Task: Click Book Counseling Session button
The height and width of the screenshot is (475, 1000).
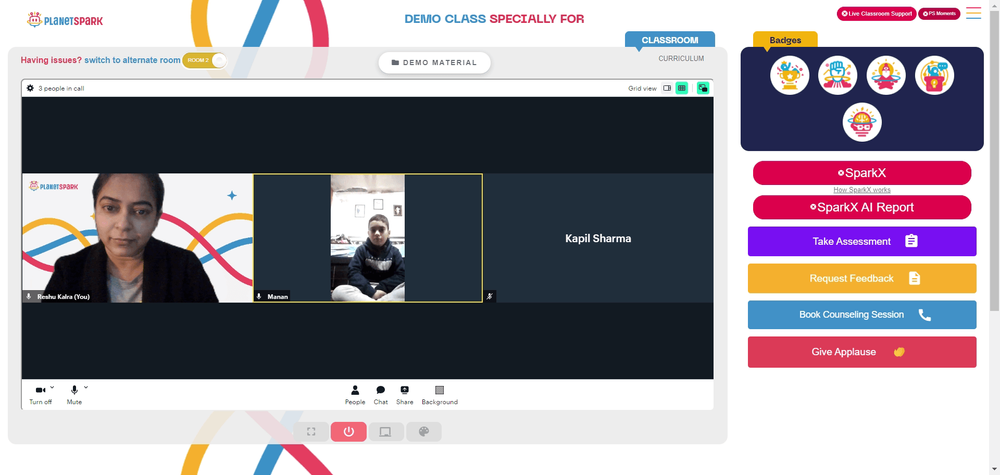Action: [x=862, y=315]
